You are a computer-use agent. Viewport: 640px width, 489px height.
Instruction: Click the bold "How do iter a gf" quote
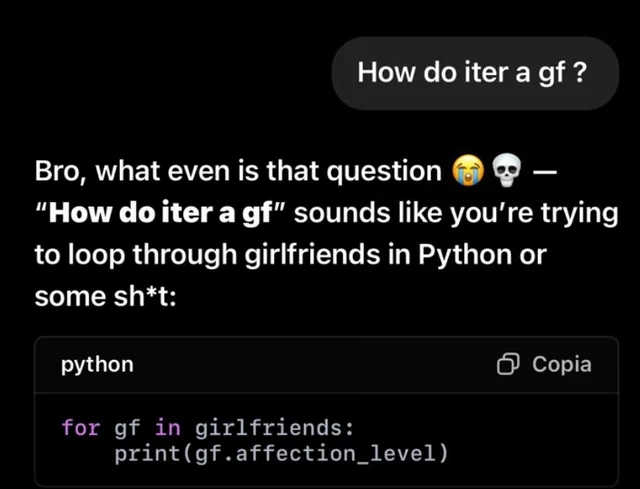tap(160, 213)
